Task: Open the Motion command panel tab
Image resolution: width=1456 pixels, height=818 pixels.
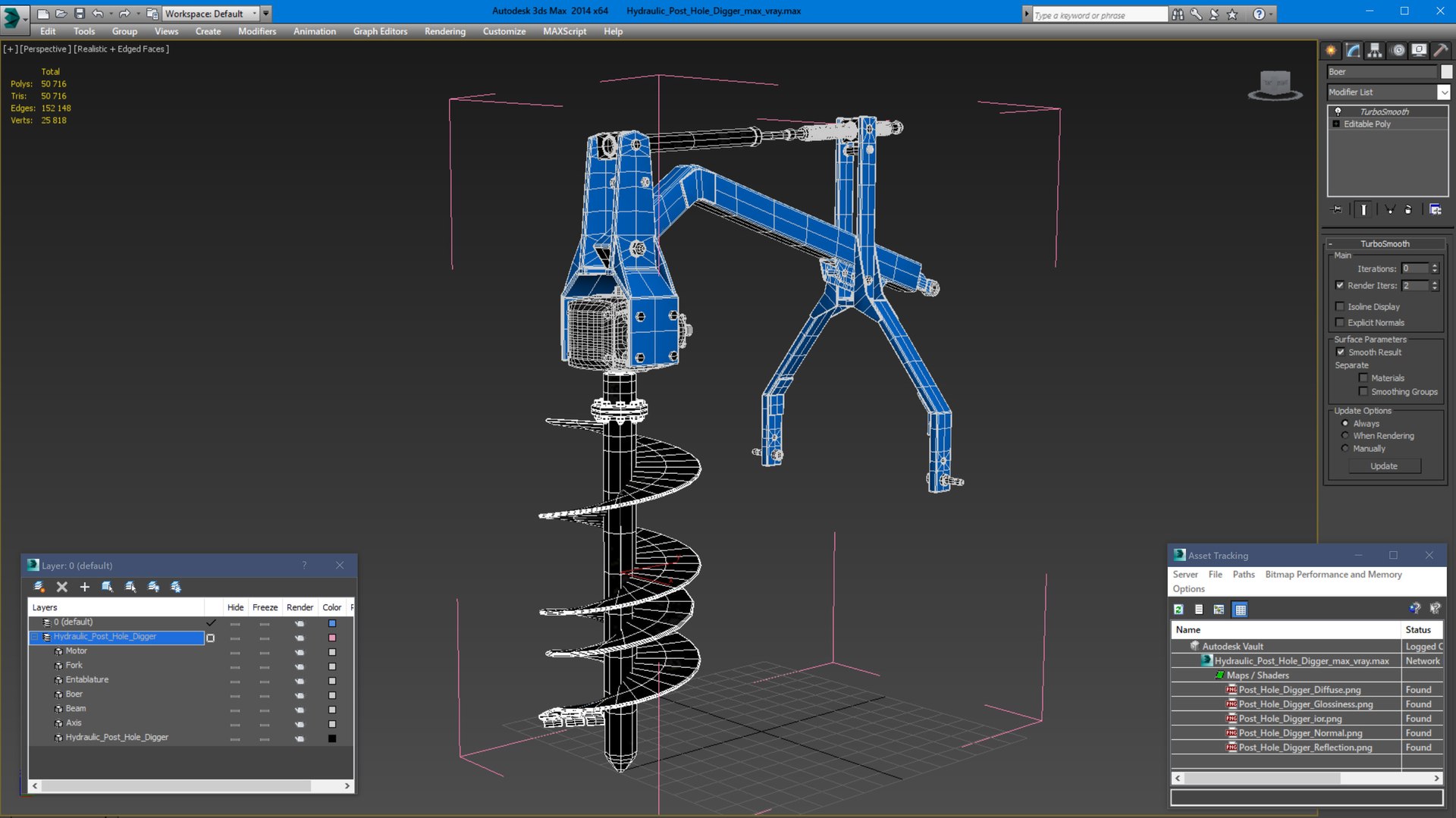Action: (x=1398, y=51)
